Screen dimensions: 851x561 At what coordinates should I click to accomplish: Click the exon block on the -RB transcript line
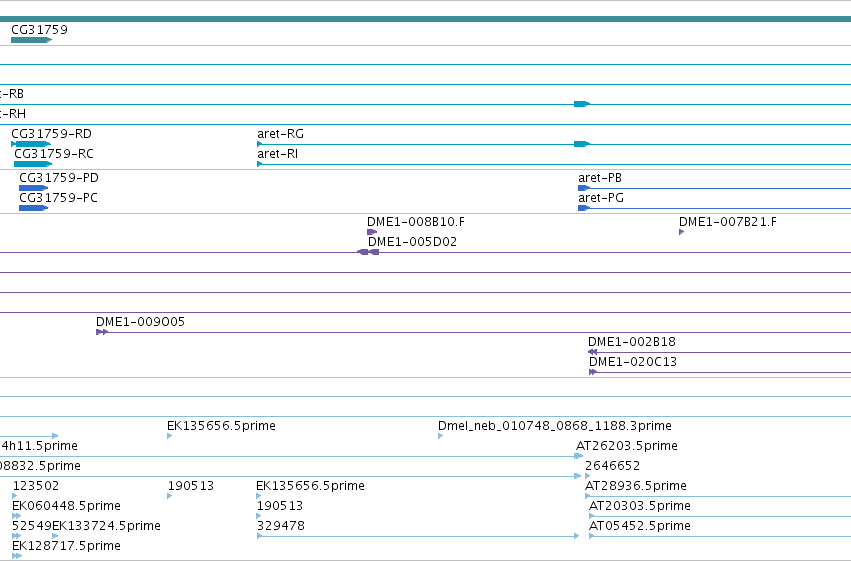pos(582,104)
